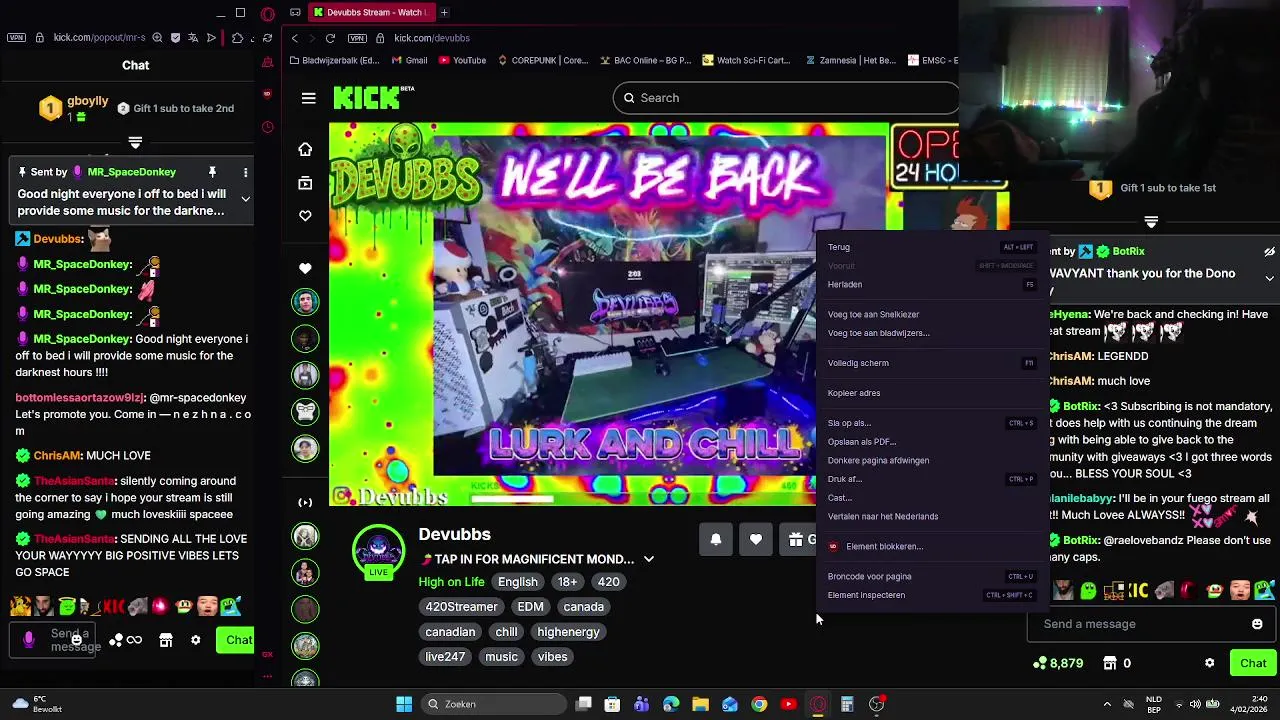Open the emoji picker in right chat input
Image resolution: width=1280 pixels, height=720 pixels.
coord(1257,624)
